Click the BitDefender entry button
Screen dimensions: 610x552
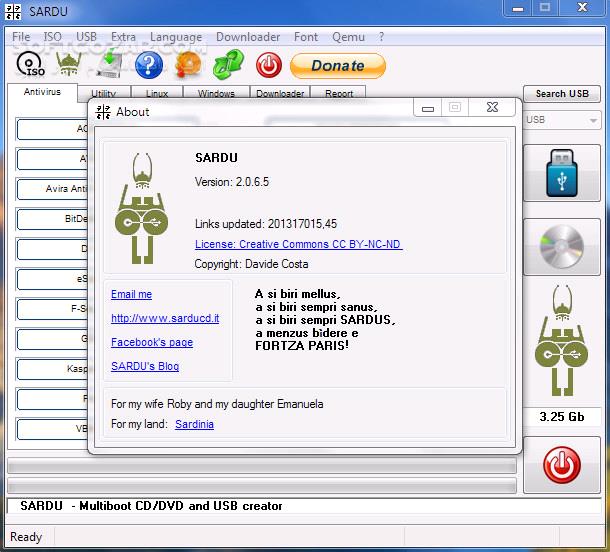pos(52,219)
